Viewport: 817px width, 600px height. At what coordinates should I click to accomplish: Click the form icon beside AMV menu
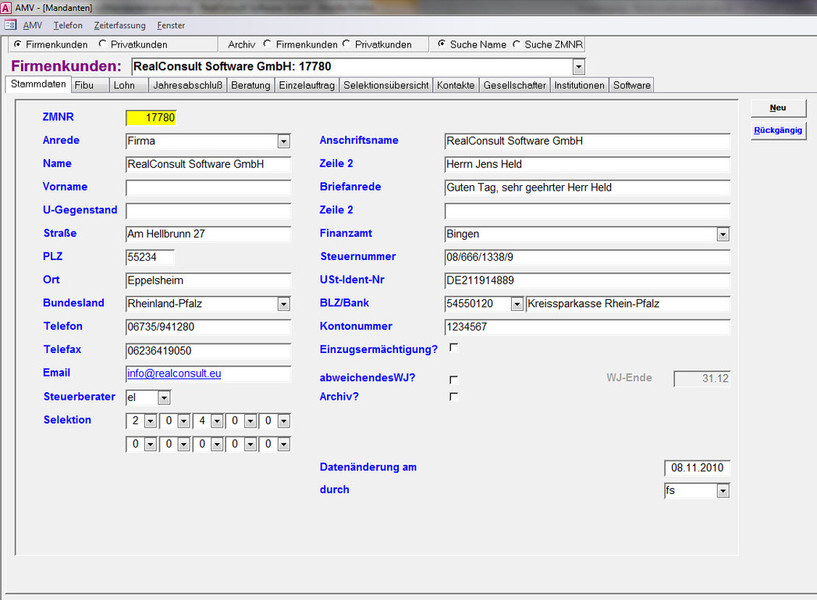coord(10,25)
